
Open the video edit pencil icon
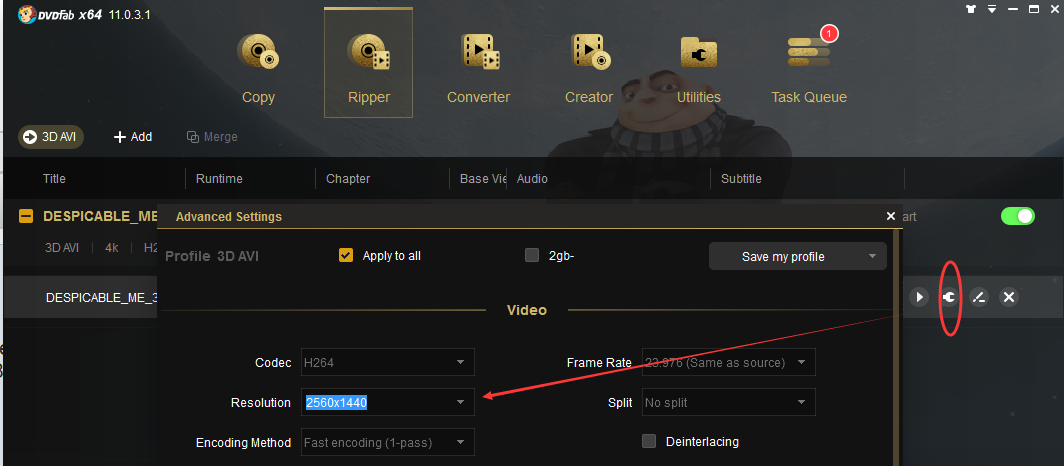pyautogui.click(x=978, y=297)
